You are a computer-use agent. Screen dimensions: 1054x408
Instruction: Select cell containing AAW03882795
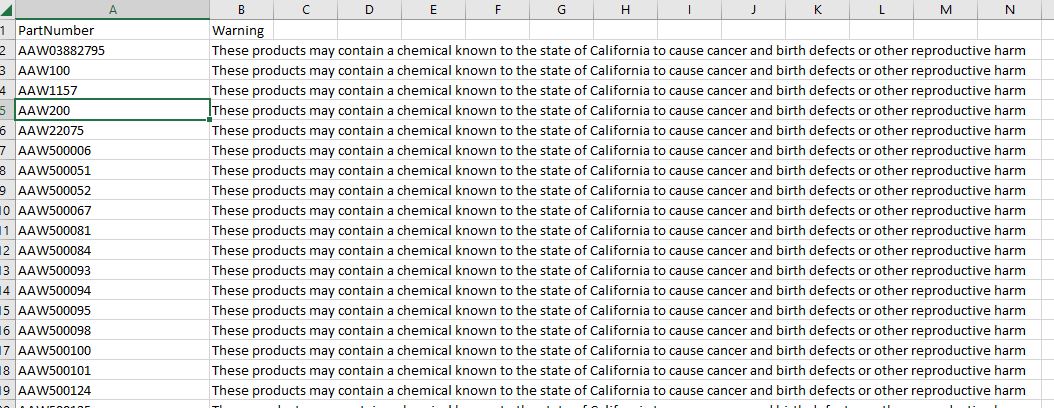(112, 50)
